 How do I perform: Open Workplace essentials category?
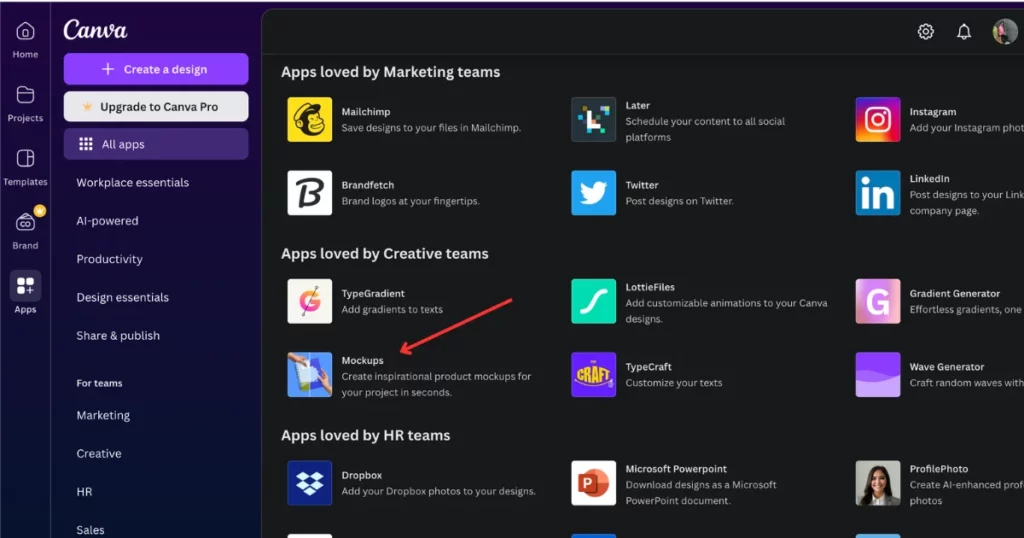(133, 183)
